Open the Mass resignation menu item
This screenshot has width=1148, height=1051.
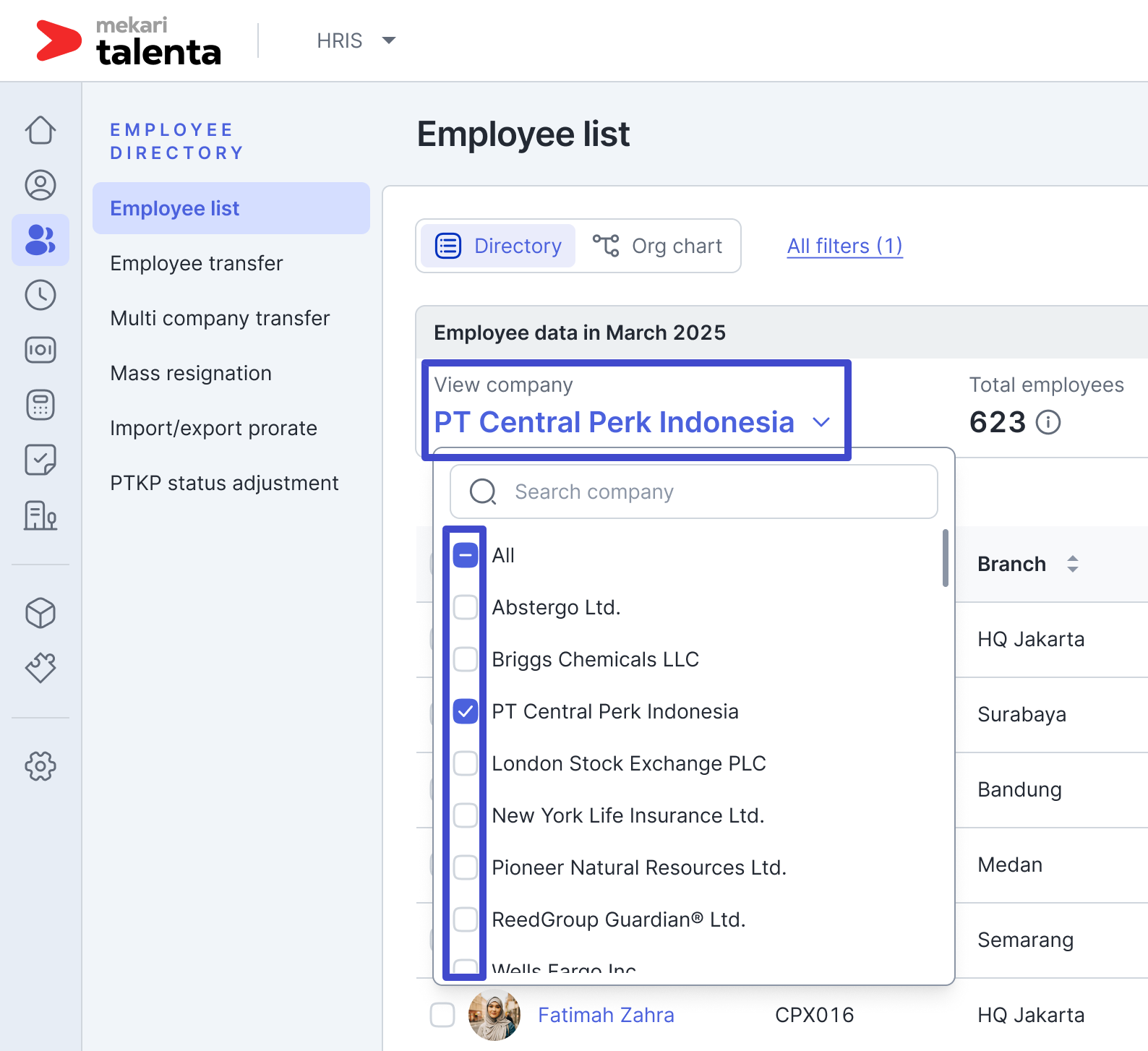tap(191, 373)
